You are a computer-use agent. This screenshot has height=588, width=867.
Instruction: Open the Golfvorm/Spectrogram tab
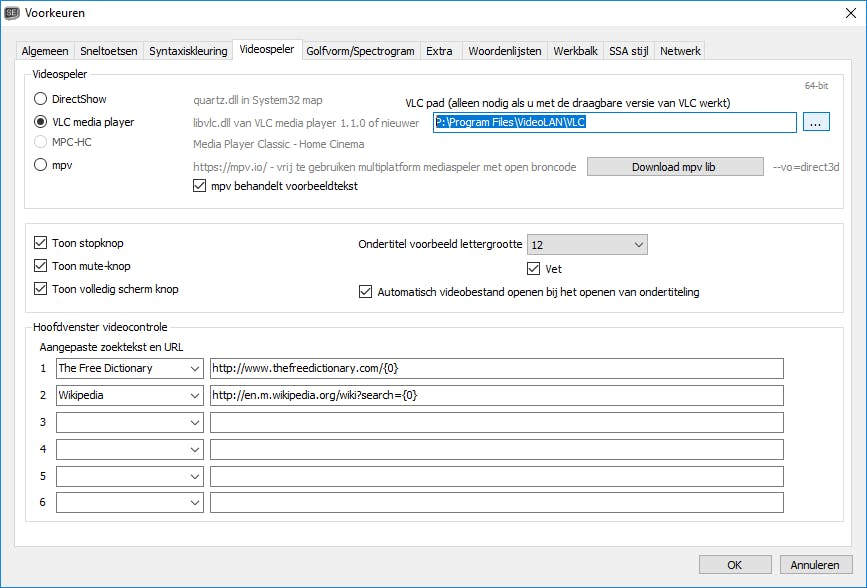[x=360, y=51]
